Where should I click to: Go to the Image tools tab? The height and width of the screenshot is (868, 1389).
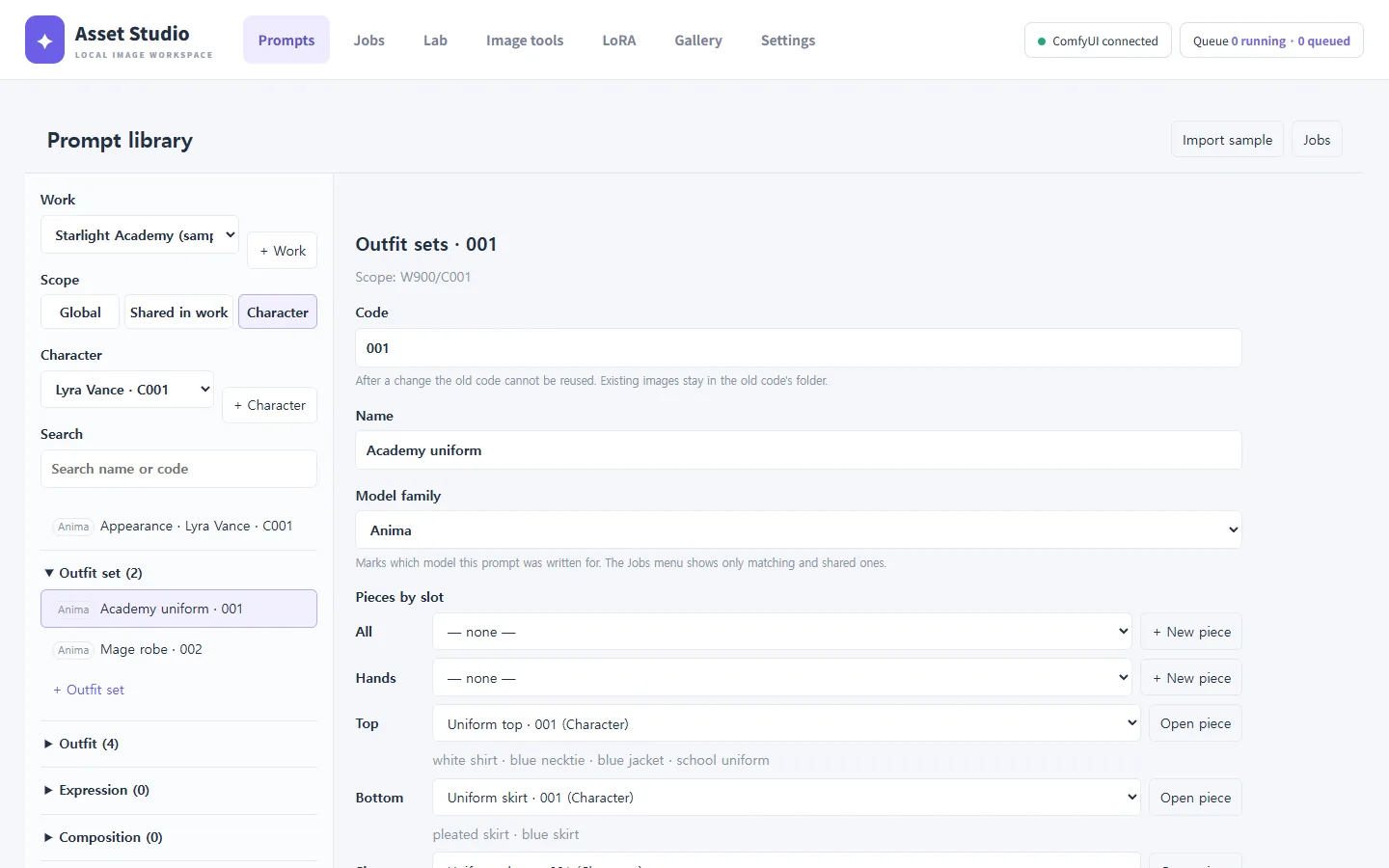[x=525, y=40]
